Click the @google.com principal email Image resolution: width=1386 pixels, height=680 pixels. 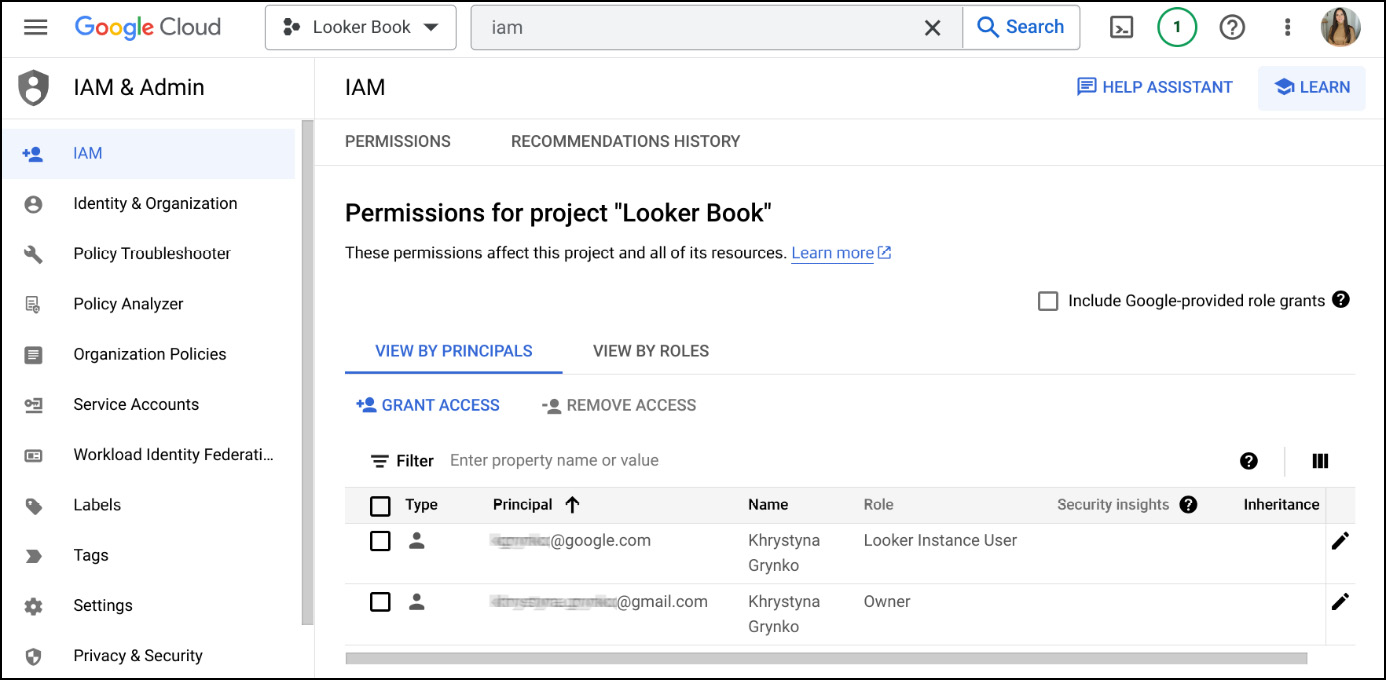coord(570,541)
